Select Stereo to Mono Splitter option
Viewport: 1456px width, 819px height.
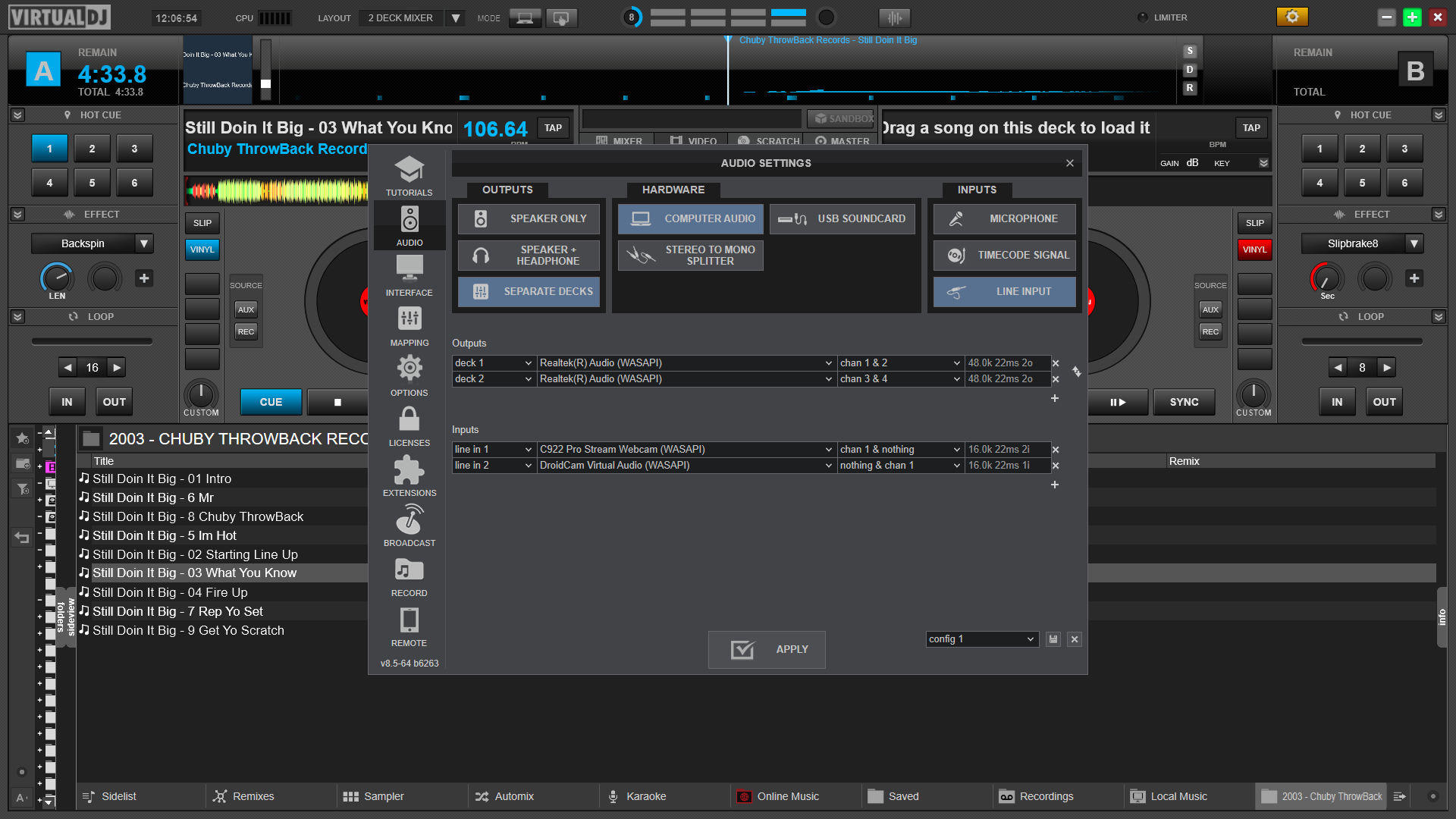point(691,256)
